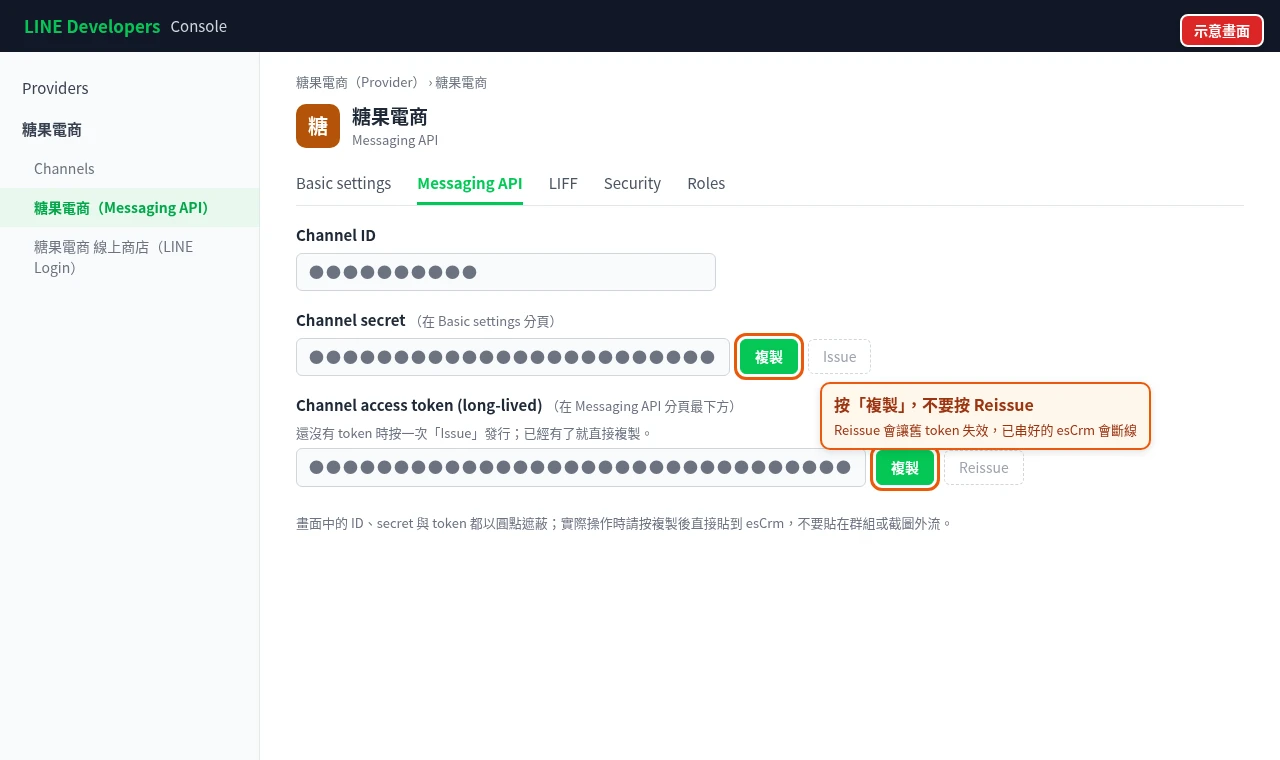This screenshot has width=1280, height=760.
Task: Open 糖果電商 線上商店（LINE Login）channel
Action: (129, 257)
